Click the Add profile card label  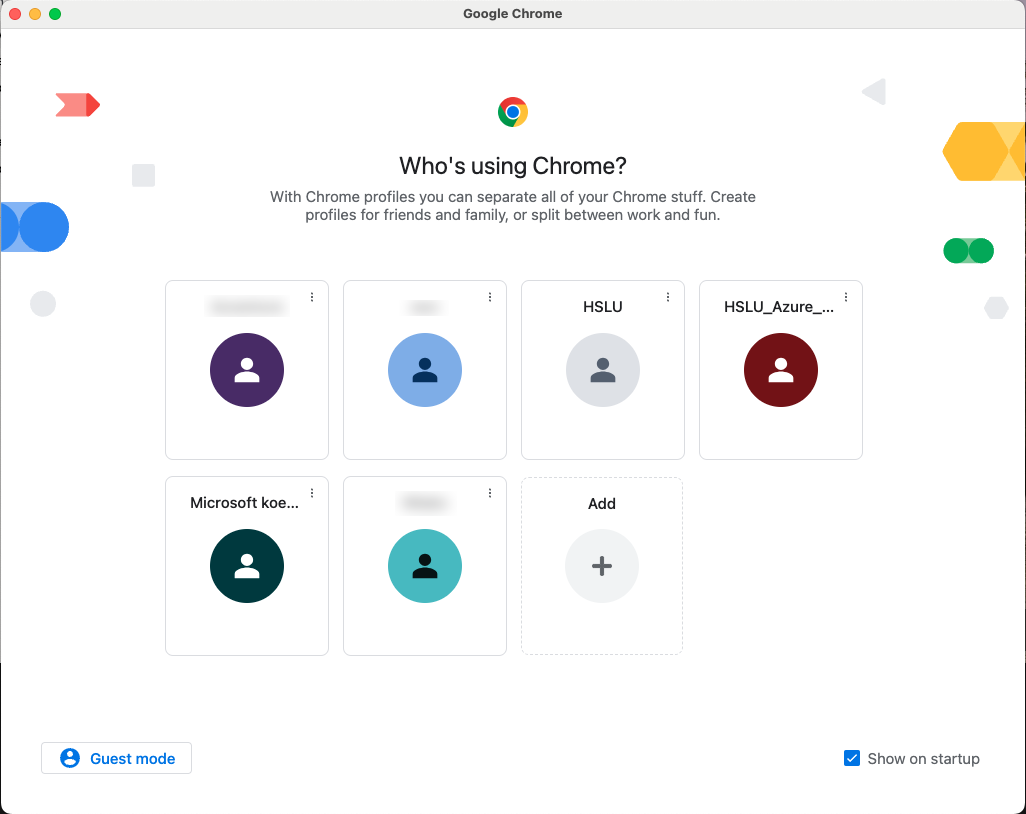click(x=602, y=504)
